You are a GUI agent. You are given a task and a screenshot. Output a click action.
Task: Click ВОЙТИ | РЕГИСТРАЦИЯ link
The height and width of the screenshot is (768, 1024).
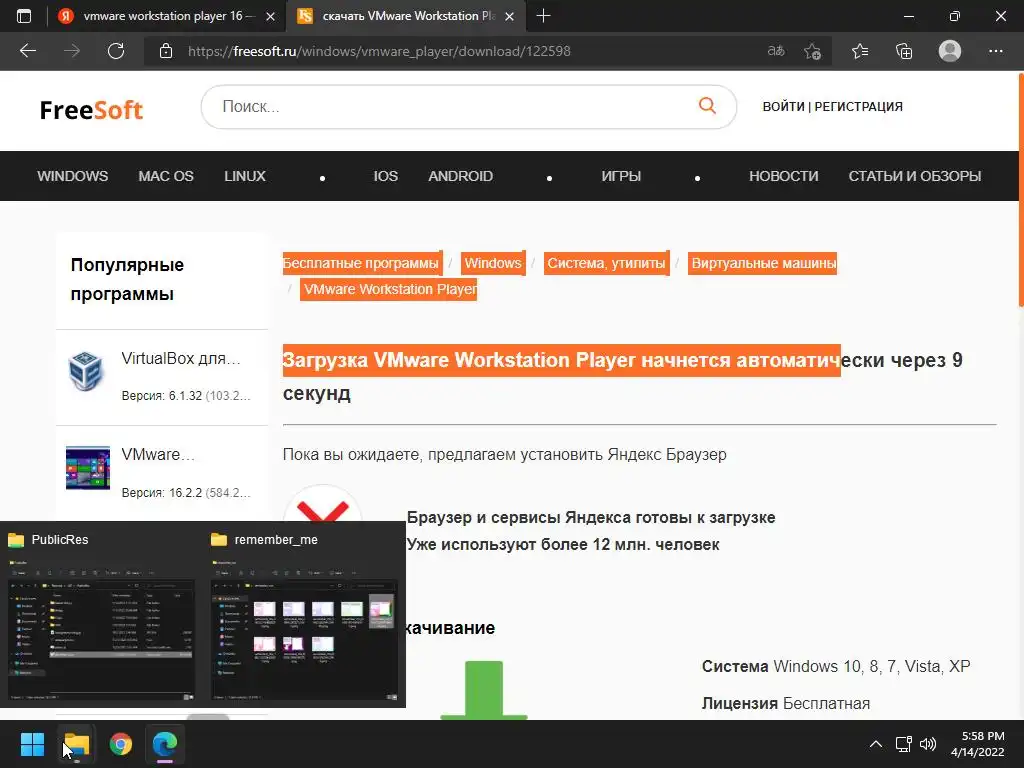click(833, 106)
